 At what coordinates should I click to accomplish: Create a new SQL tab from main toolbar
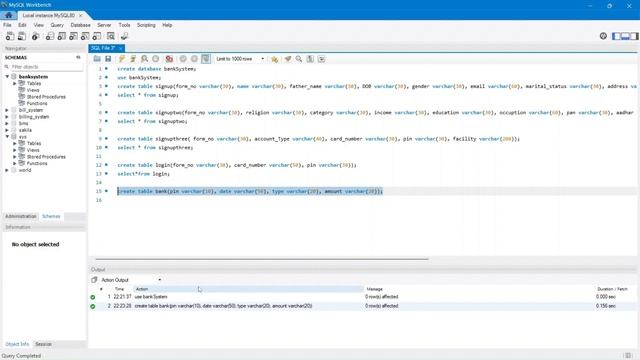[10, 36]
